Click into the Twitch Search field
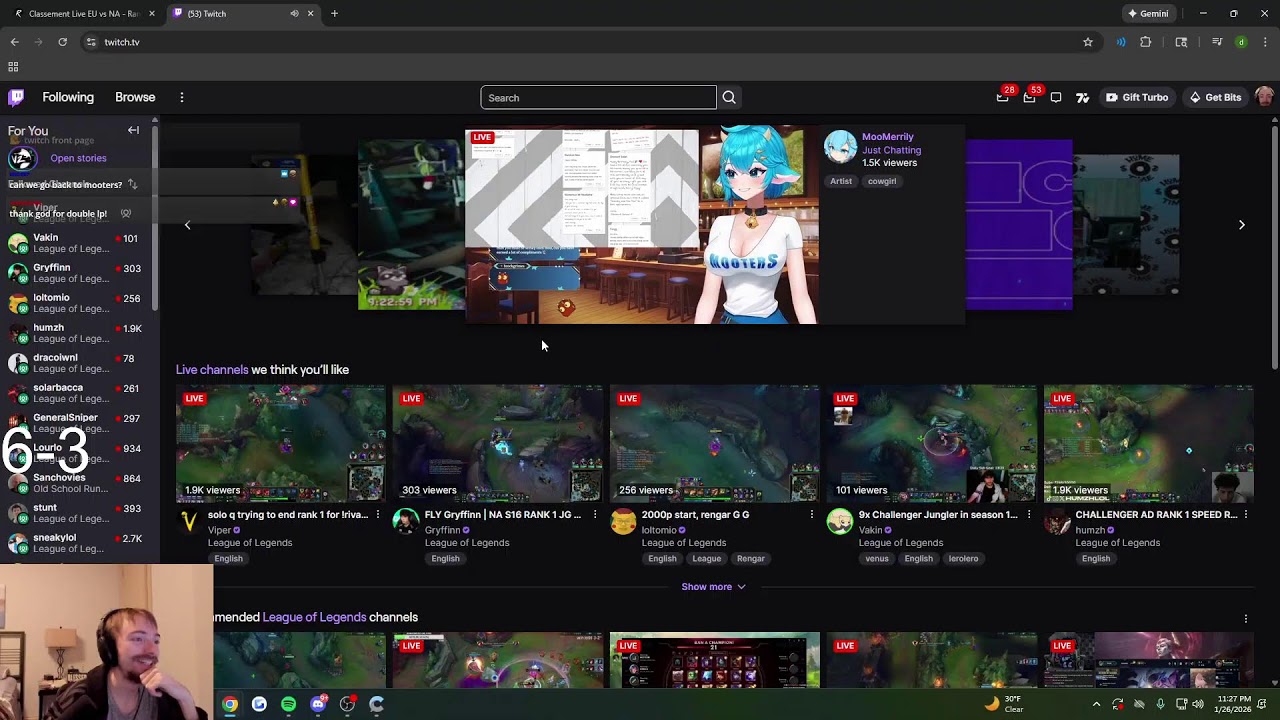The height and width of the screenshot is (720, 1280). (598, 97)
